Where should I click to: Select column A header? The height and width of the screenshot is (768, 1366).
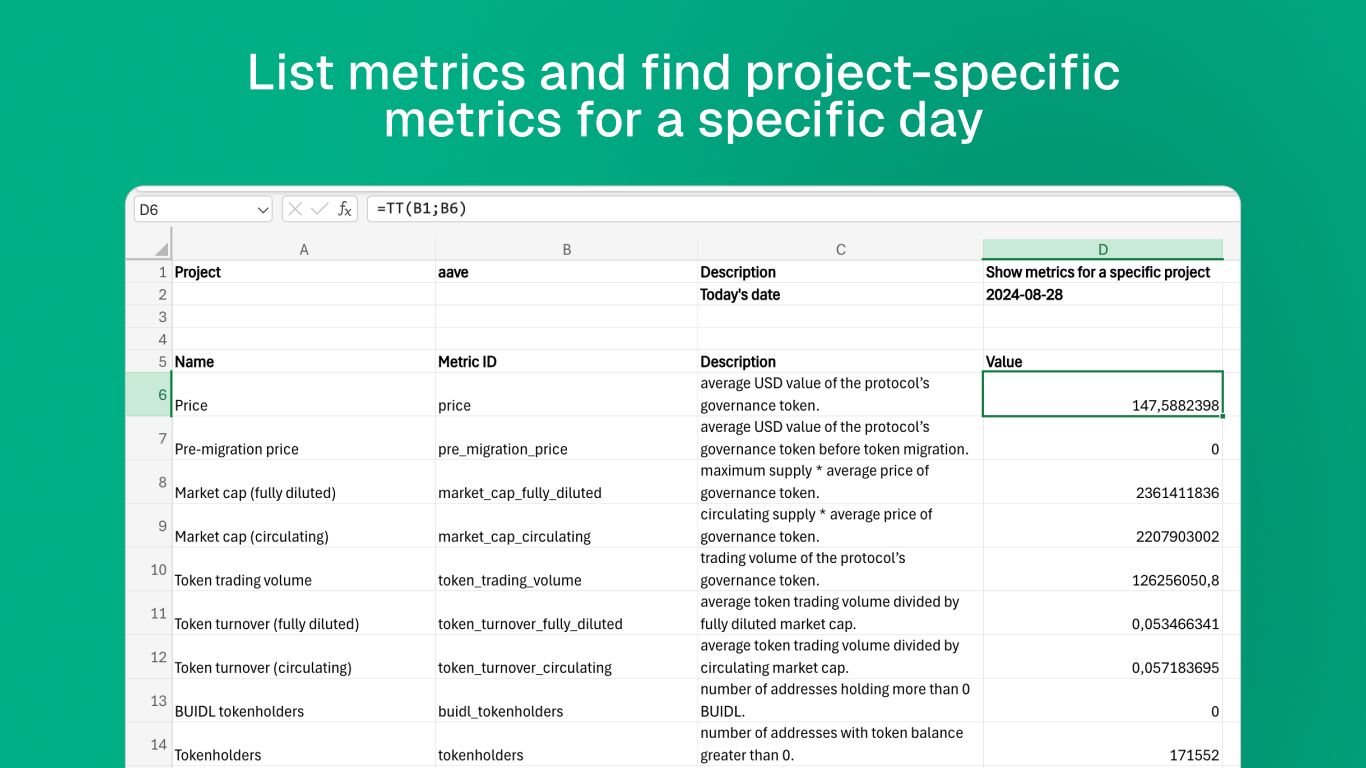(x=304, y=250)
